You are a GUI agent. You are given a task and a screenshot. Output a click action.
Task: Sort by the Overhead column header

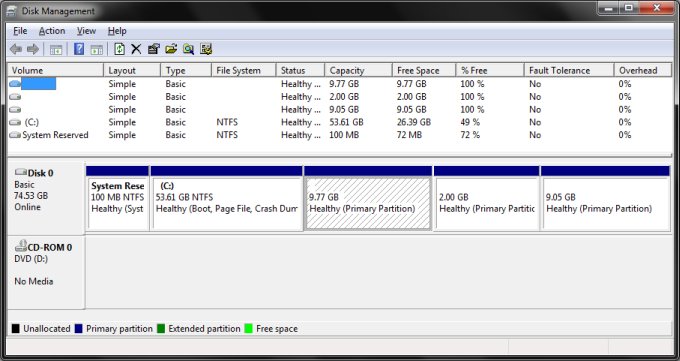(x=643, y=70)
